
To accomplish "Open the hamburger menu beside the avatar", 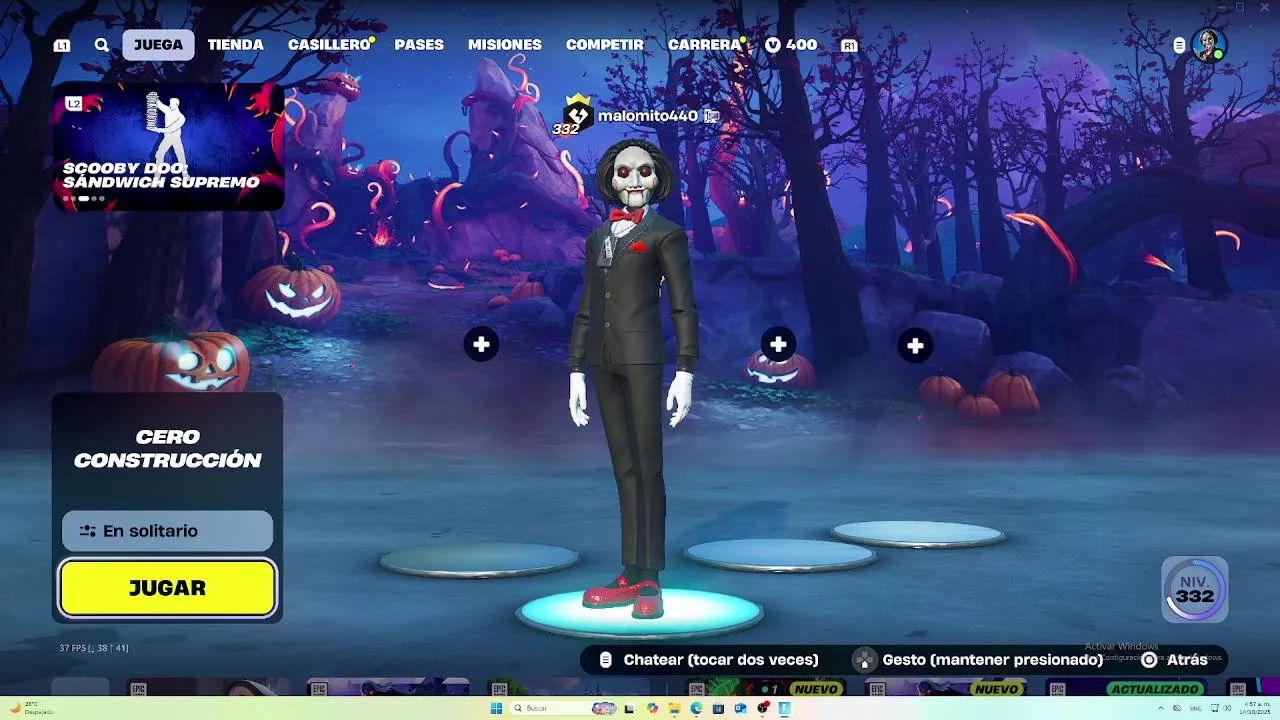I will coord(1180,45).
